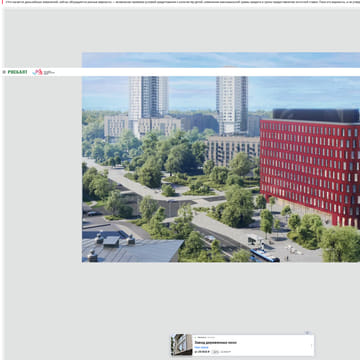This screenshot has width=360, height=360.
Task: Open the city rendering with the red building
Action: [221, 157]
